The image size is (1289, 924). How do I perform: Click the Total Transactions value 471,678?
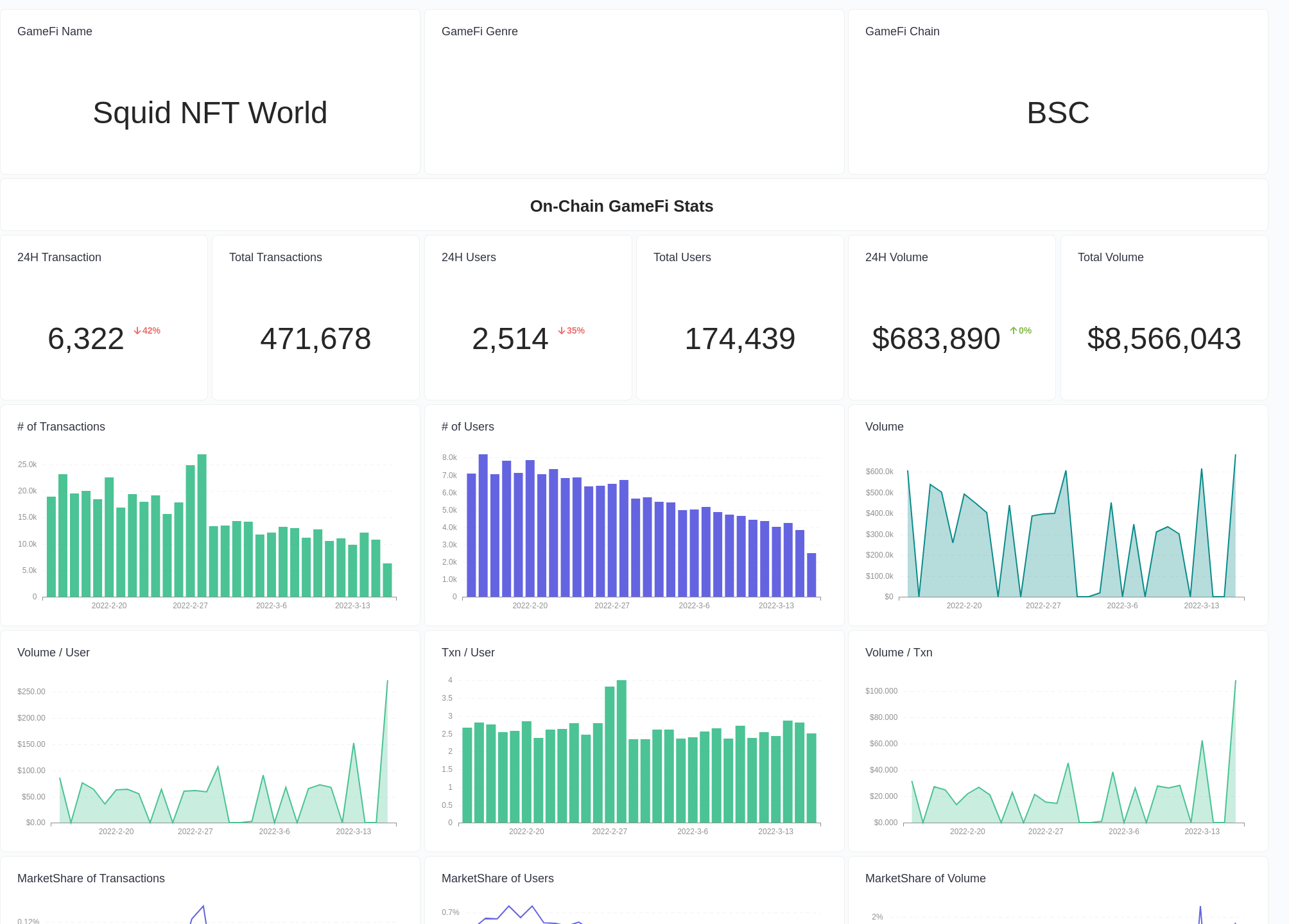click(x=315, y=339)
